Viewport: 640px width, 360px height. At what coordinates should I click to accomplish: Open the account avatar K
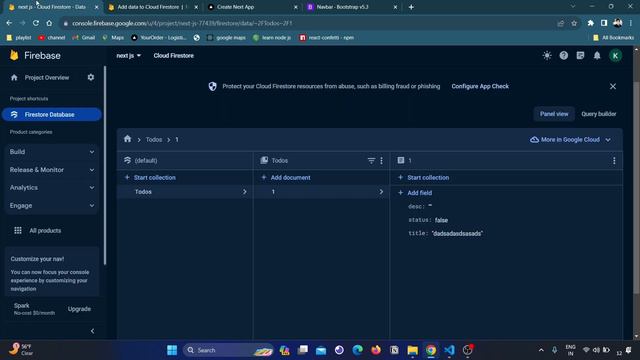616,56
